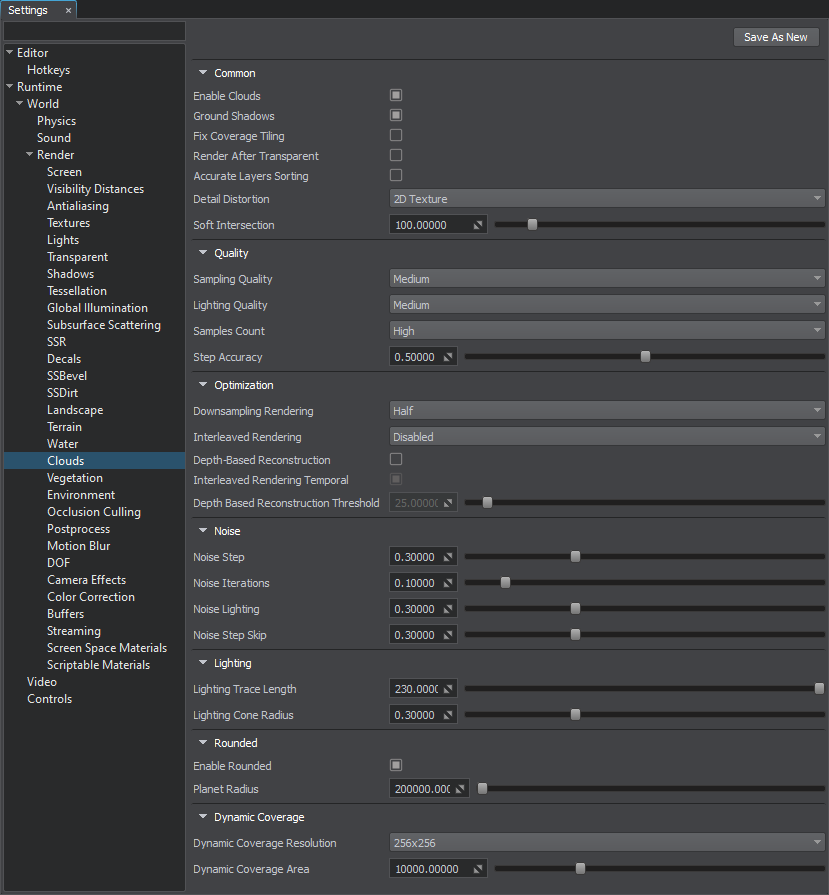Image resolution: width=829 pixels, height=895 pixels.
Task: Open Sound settings
Action: point(54,138)
